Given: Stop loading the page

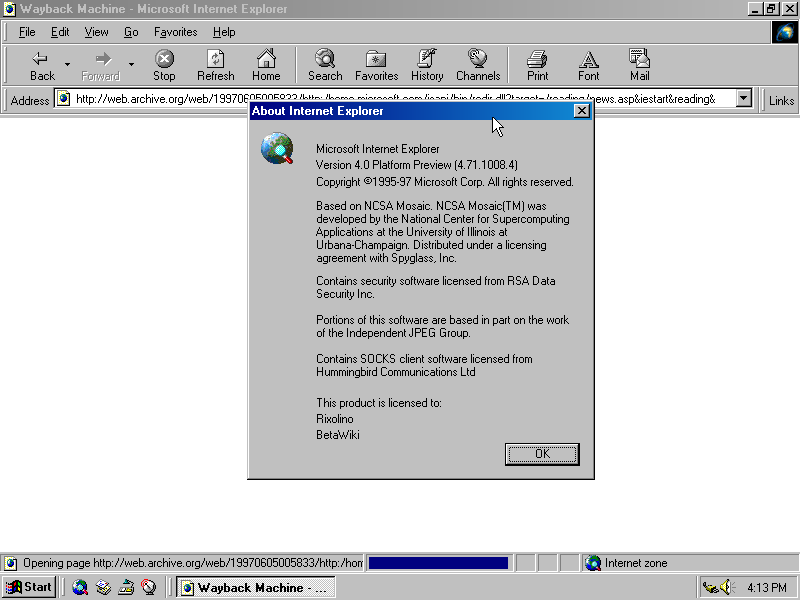Looking at the screenshot, I should [x=164, y=65].
